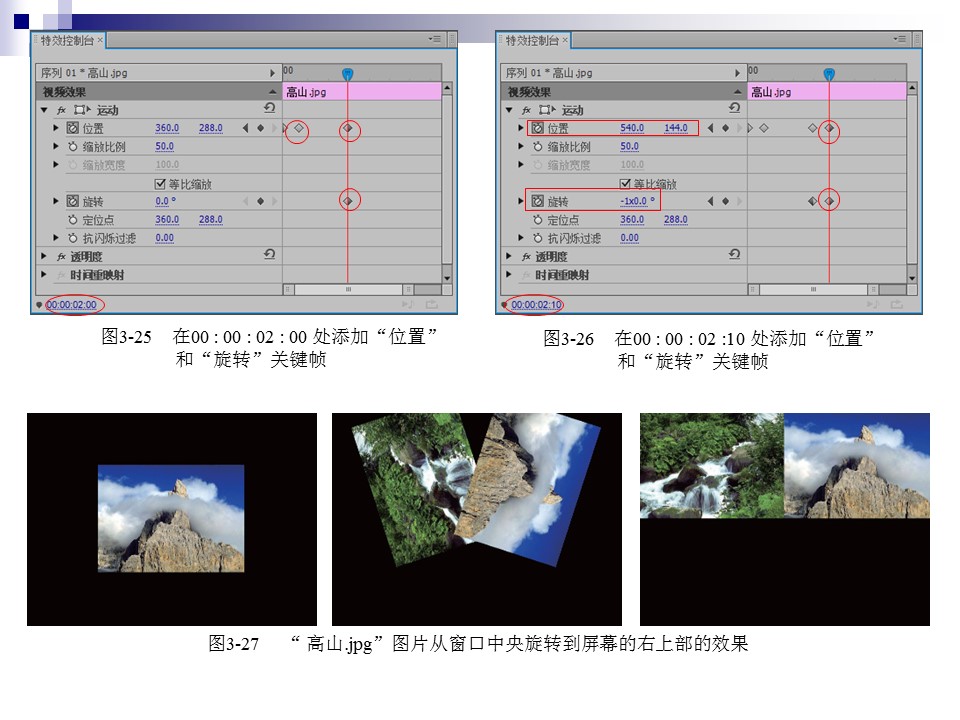Collapse 视频效果 section in Fig 3-25 panel
This screenshot has width=960, height=720.
coord(272,92)
